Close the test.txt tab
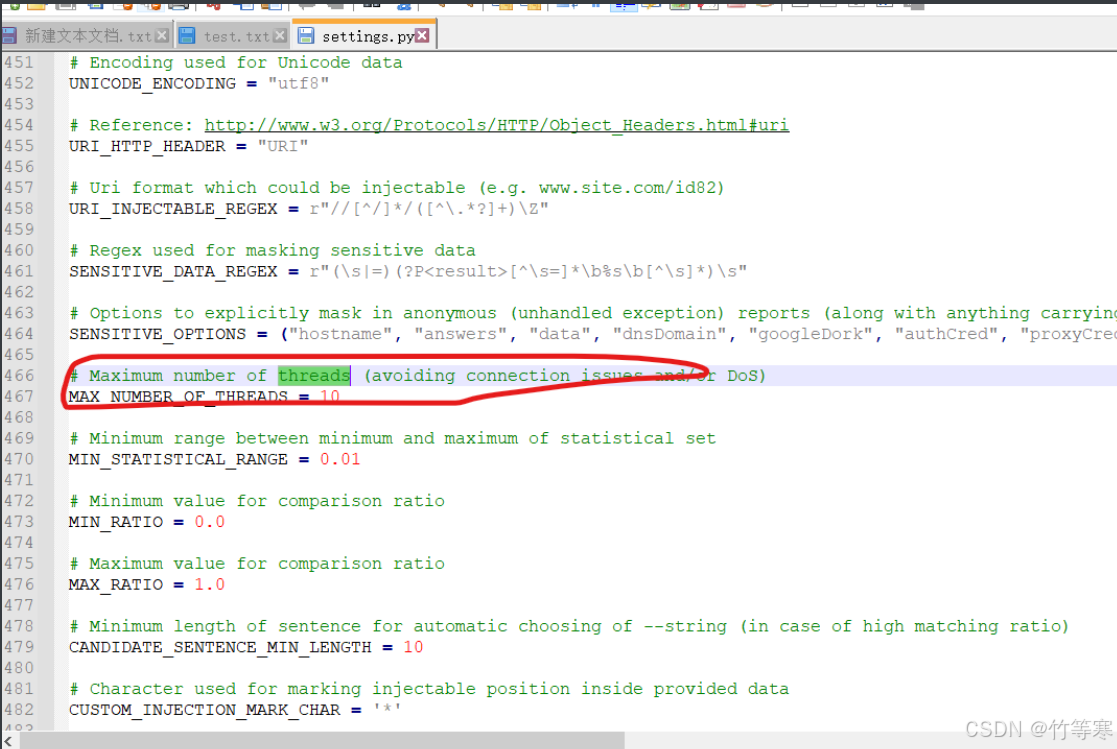Viewport: 1117px width, 749px height. click(x=279, y=36)
